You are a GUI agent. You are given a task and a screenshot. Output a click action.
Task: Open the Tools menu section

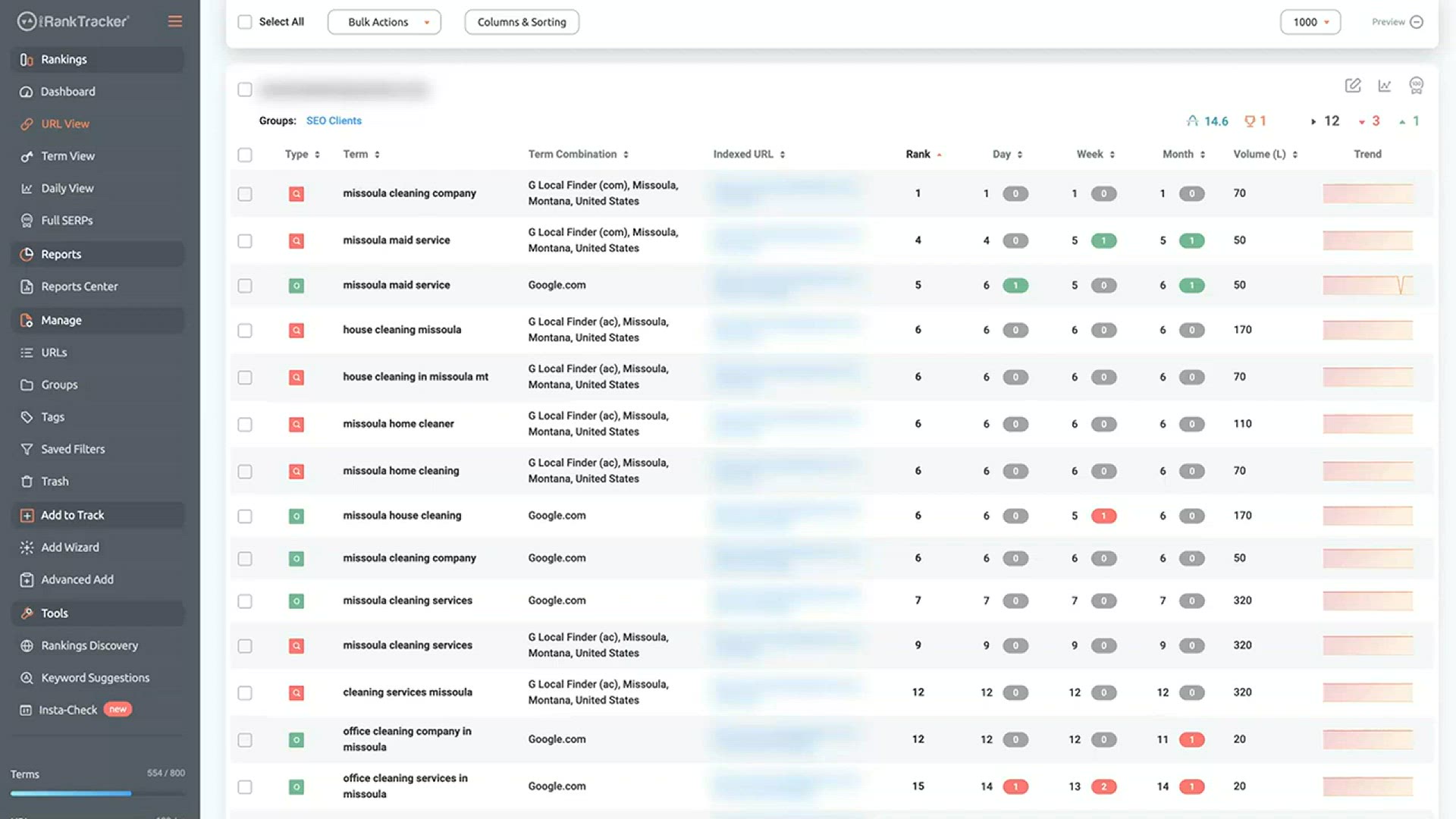98,613
